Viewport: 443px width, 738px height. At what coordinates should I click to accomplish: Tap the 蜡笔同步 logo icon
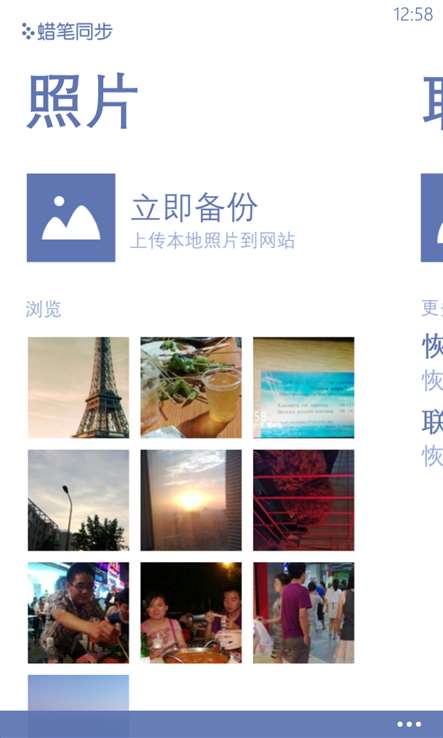[28, 31]
